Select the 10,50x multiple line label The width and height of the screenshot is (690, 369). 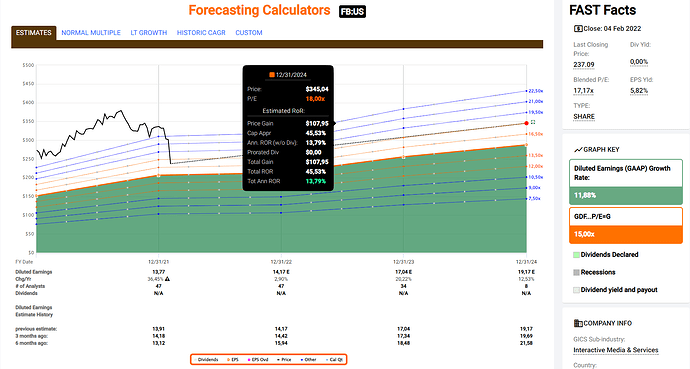[x=536, y=177]
